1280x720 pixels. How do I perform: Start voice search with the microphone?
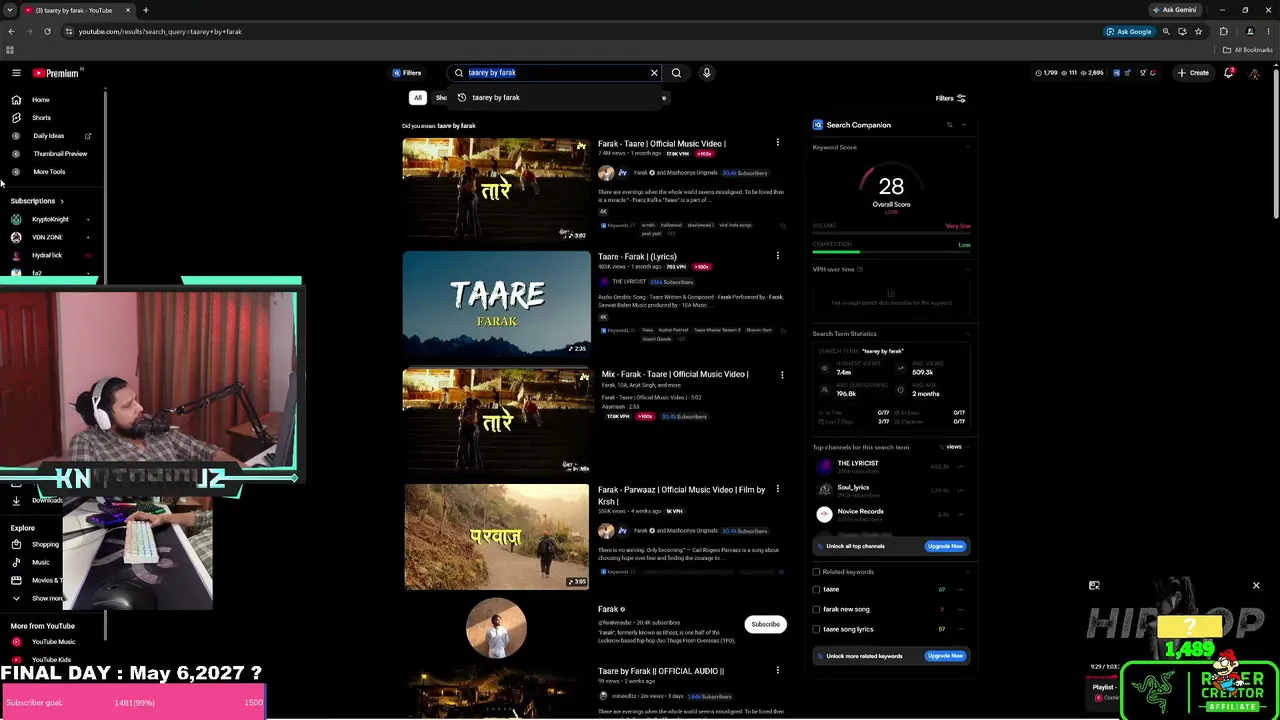[706, 73]
